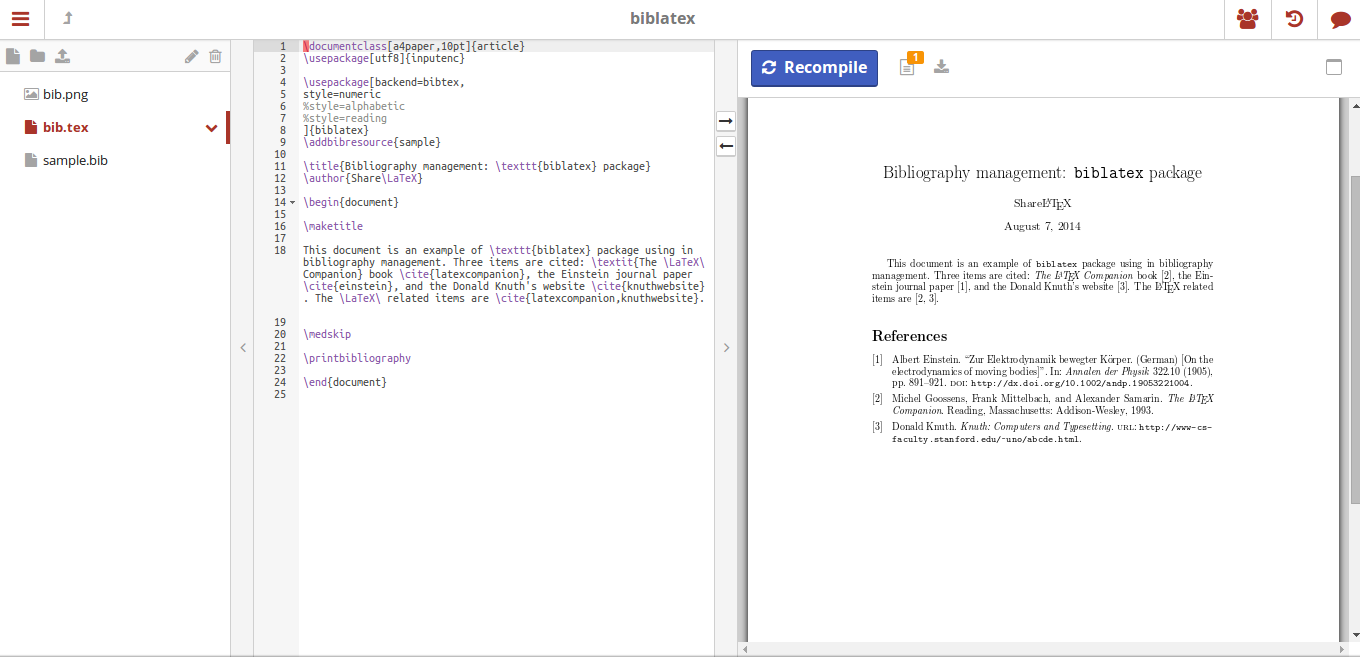Delete the file using the trash icon
Screen dimensions: 1360x657
[215, 57]
